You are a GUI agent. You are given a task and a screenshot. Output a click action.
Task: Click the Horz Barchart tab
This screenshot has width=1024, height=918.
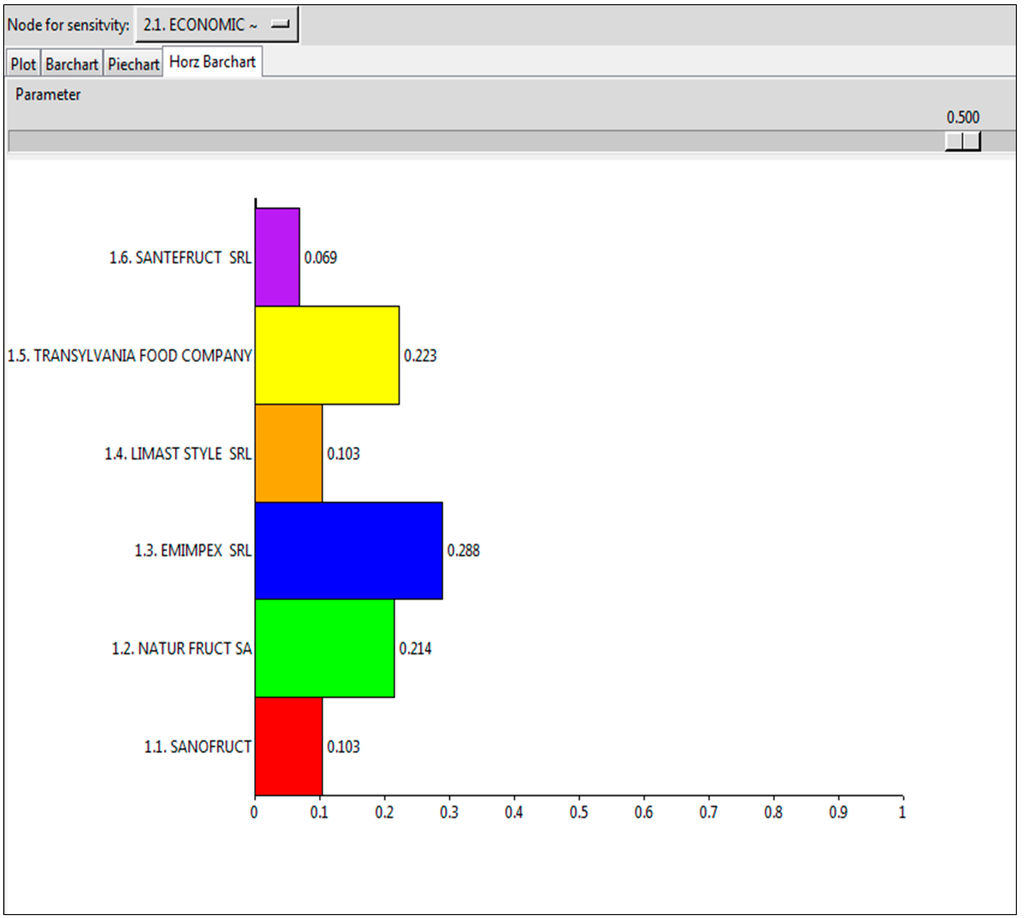point(212,62)
